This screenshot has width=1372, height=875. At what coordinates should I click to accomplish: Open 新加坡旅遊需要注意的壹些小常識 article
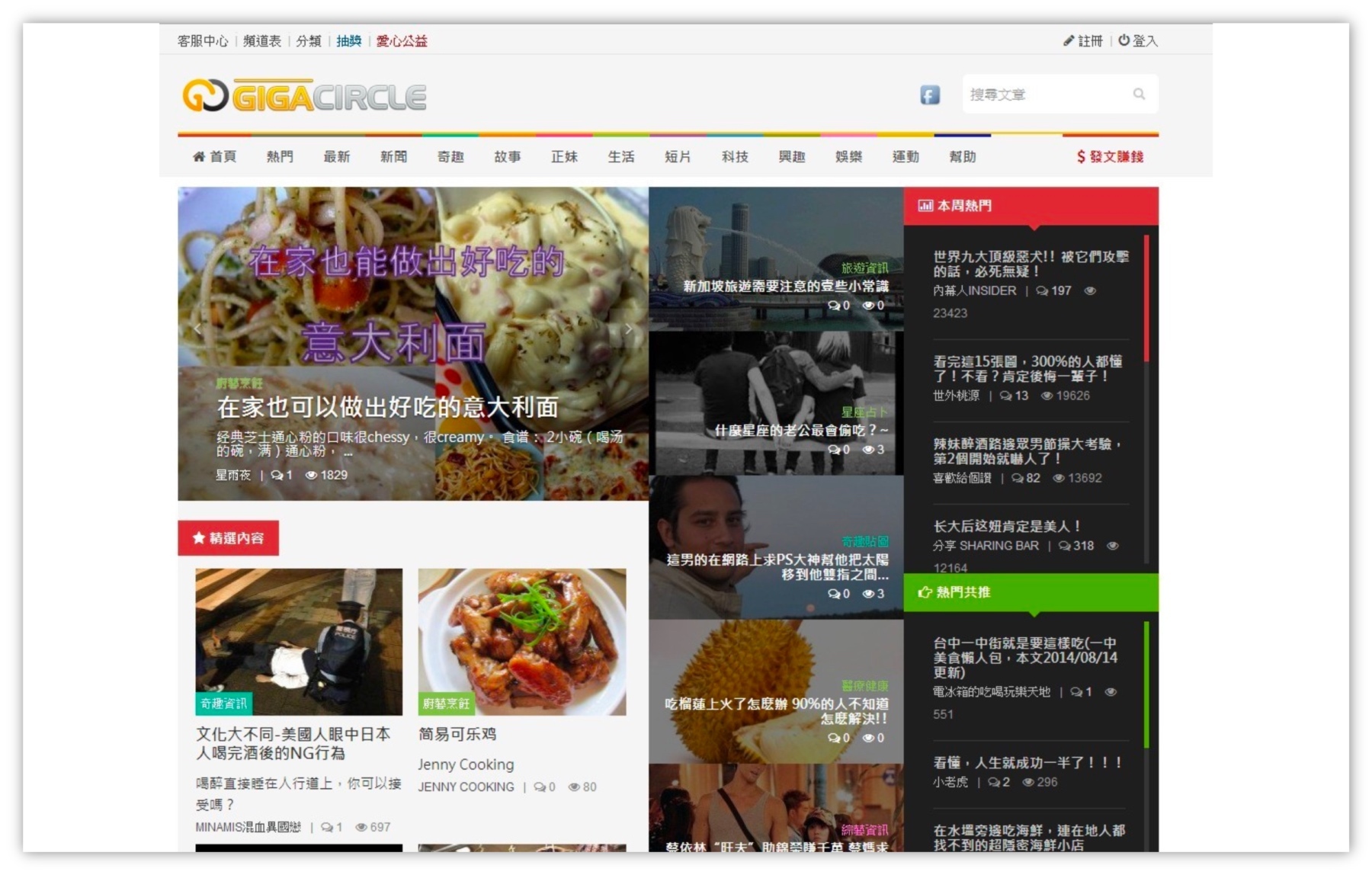(x=786, y=287)
